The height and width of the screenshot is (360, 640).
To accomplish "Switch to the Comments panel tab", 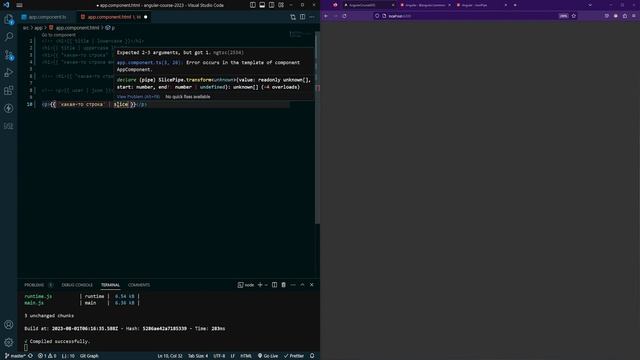I will point(139,285).
